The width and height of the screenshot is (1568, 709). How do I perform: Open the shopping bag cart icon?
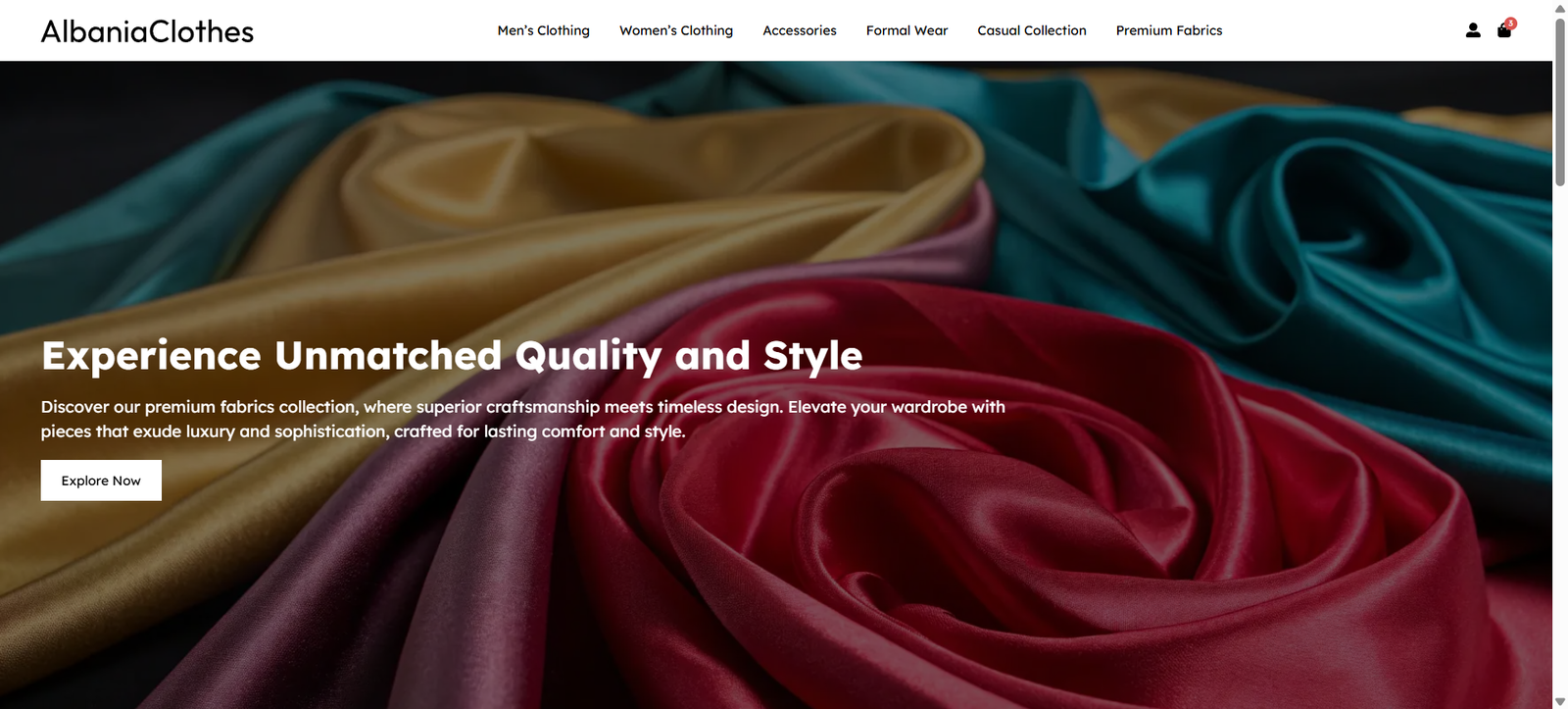point(1503,31)
